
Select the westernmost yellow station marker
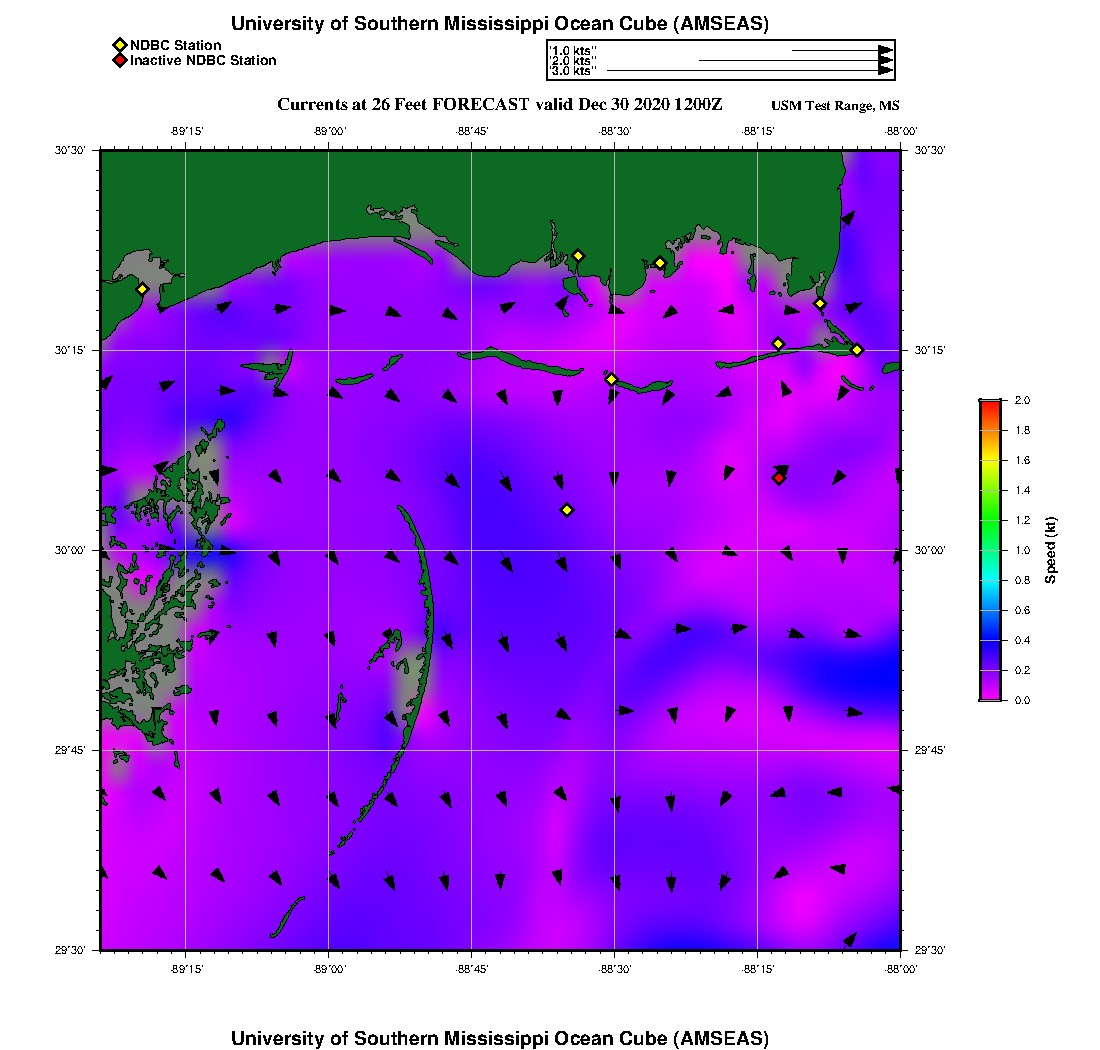click(x=143, y=289)
